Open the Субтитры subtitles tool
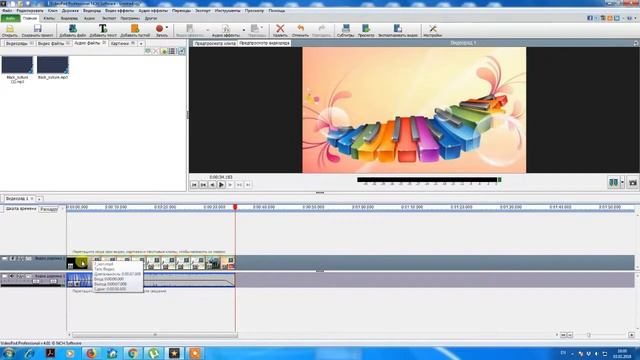Image resolution: width=640 pixels, height=360 pixels. click(x=345, y=30)
